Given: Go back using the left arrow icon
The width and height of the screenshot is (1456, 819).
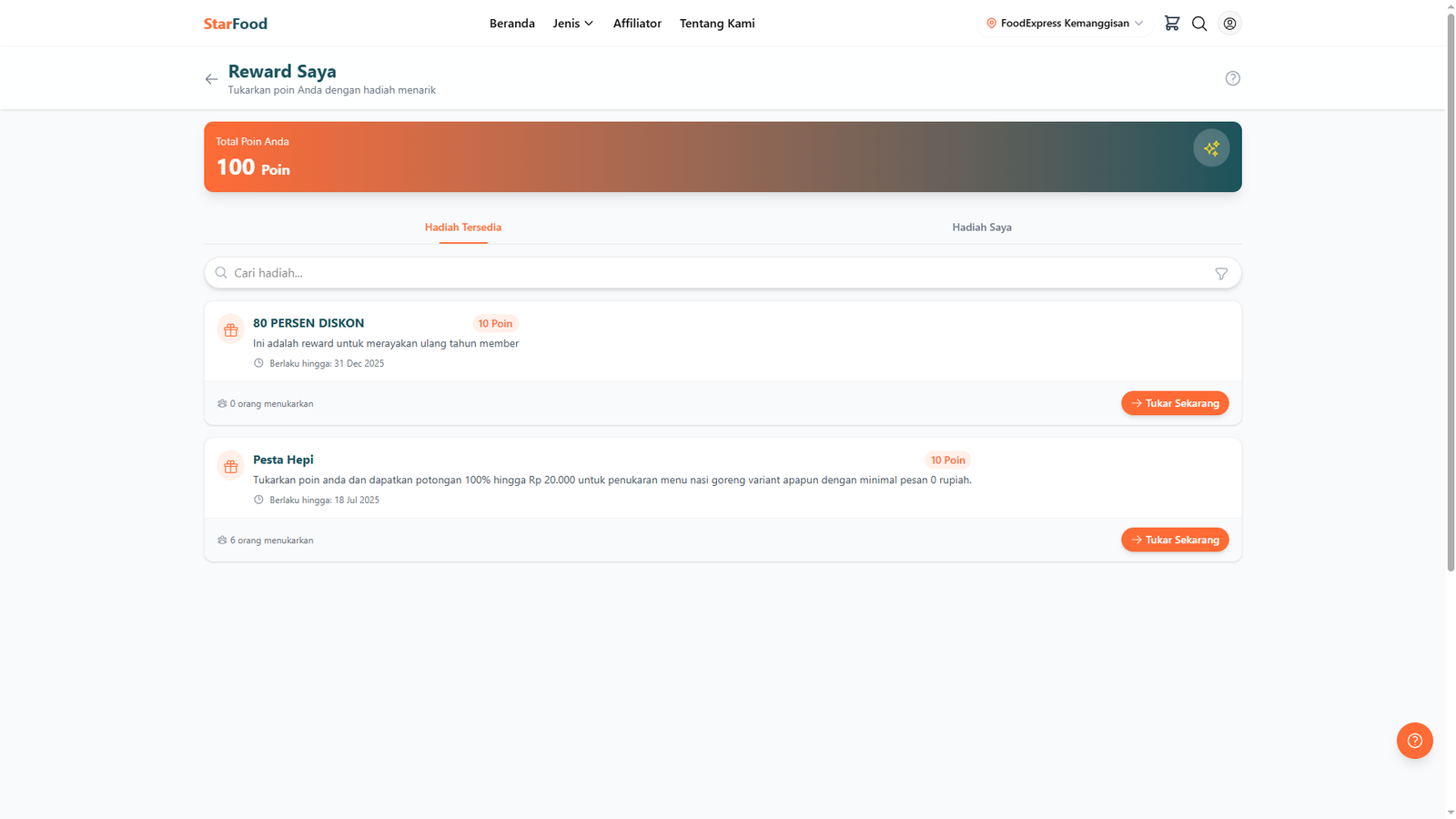Looking at the screenshot, I should (211, 79).
